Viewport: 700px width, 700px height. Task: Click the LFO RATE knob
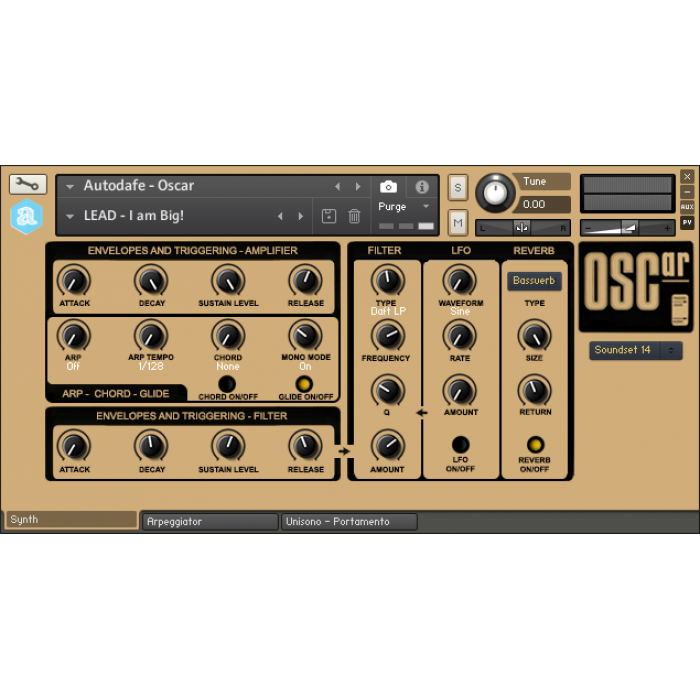[459, 336]
